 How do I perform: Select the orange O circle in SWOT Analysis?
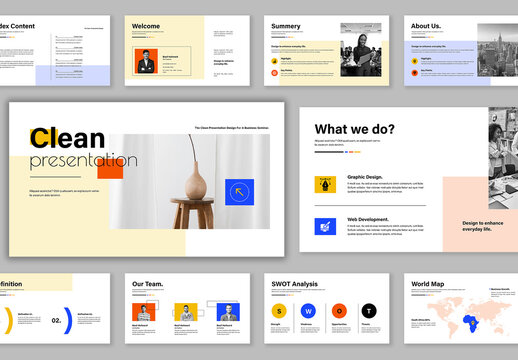pos(339,311)
